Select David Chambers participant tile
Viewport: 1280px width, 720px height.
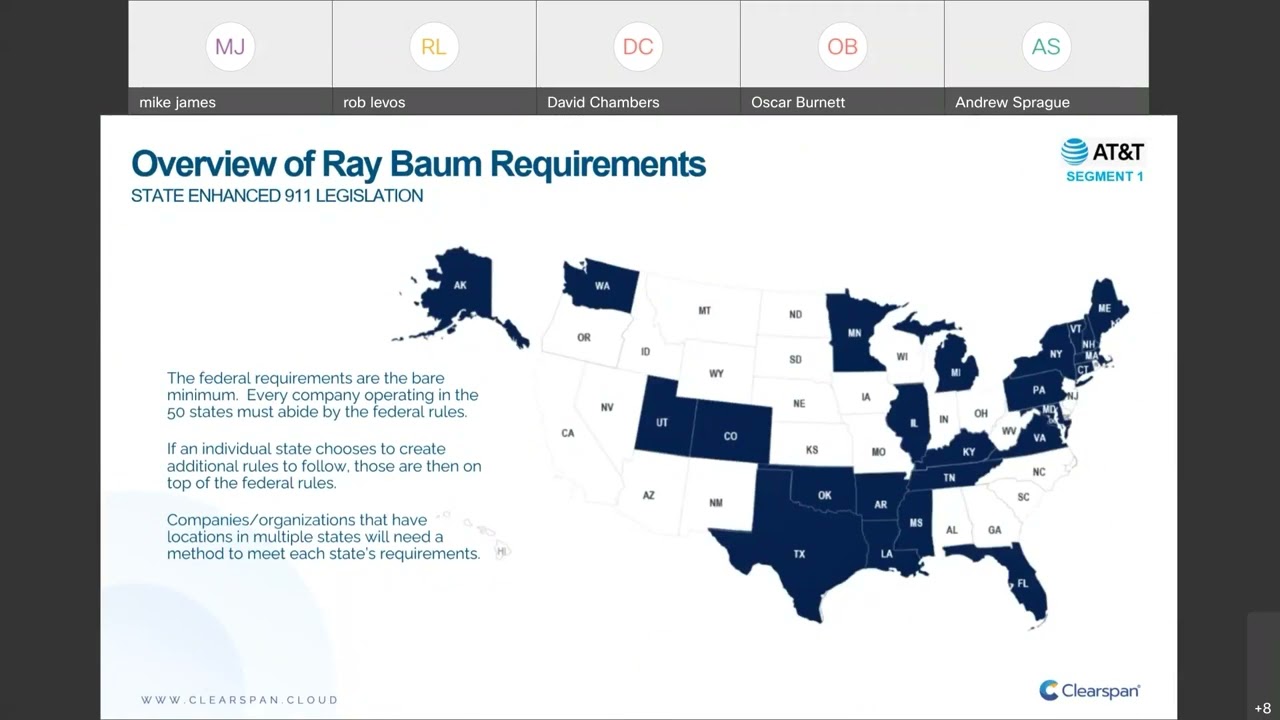coord(638,57)
